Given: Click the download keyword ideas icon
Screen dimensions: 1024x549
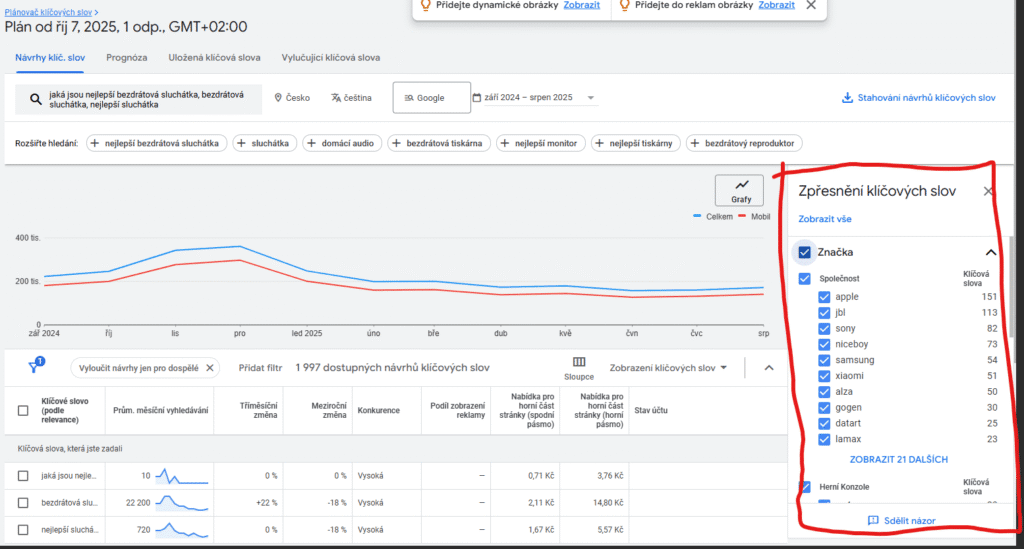Looking at the screenshot, I should (x=847, y=98).
